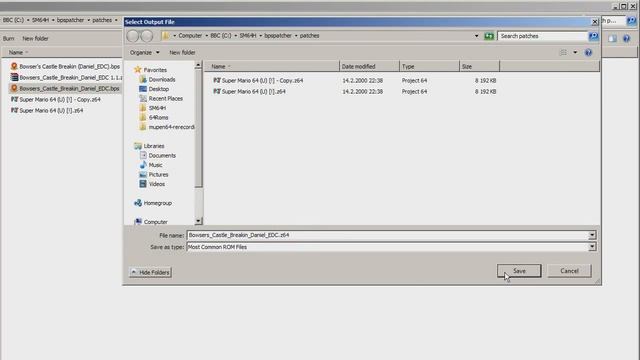
Task: Sort by Size column header
Action: (x=479, y=66)
